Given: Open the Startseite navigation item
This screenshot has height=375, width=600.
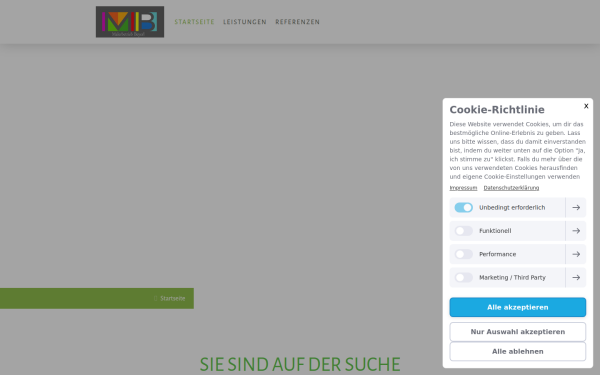Looking at the screenshot, I should pyautogui.click(x=194, y=22).
